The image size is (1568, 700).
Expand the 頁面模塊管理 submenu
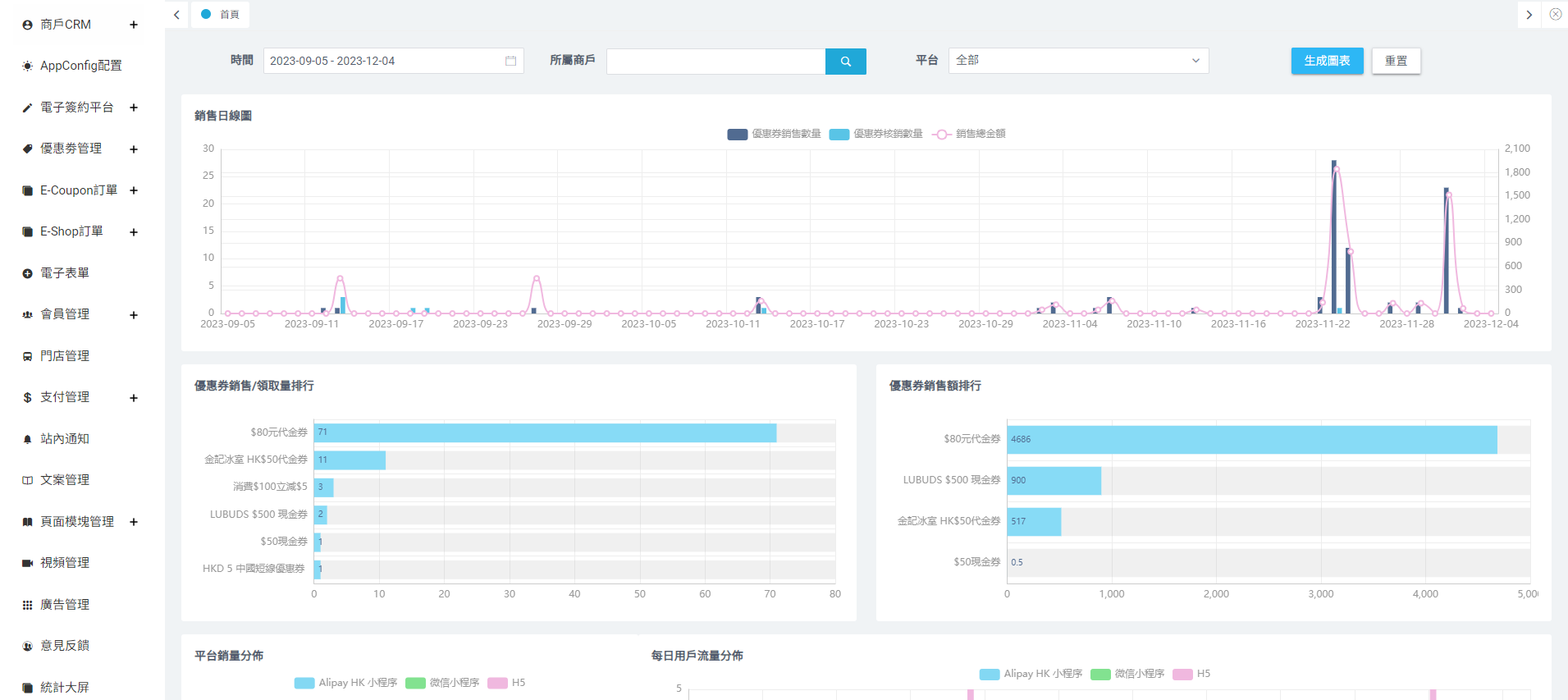tap(134, 522)
